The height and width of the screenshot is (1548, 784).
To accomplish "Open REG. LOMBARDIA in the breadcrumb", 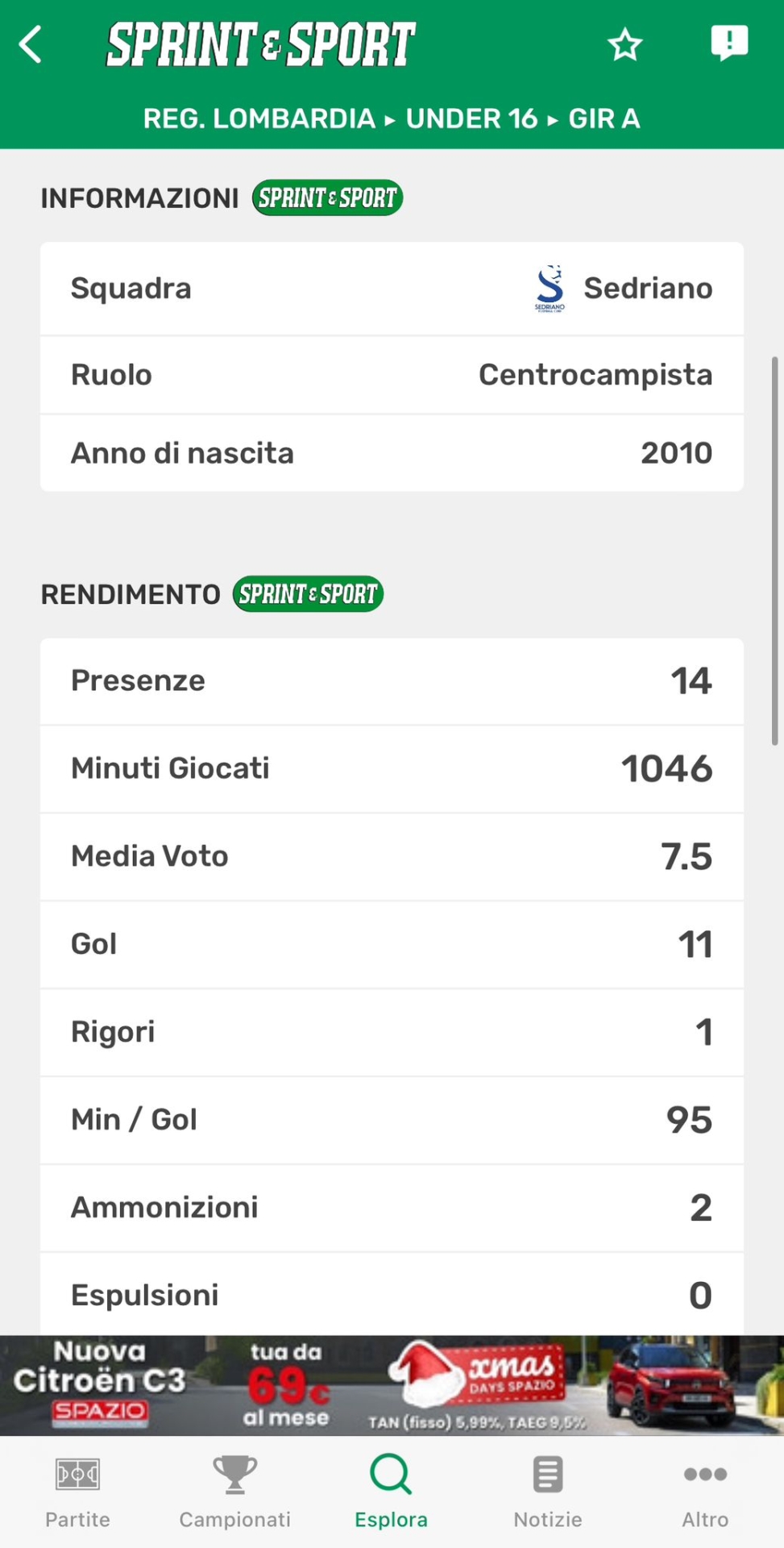I will tap(259, 119).
